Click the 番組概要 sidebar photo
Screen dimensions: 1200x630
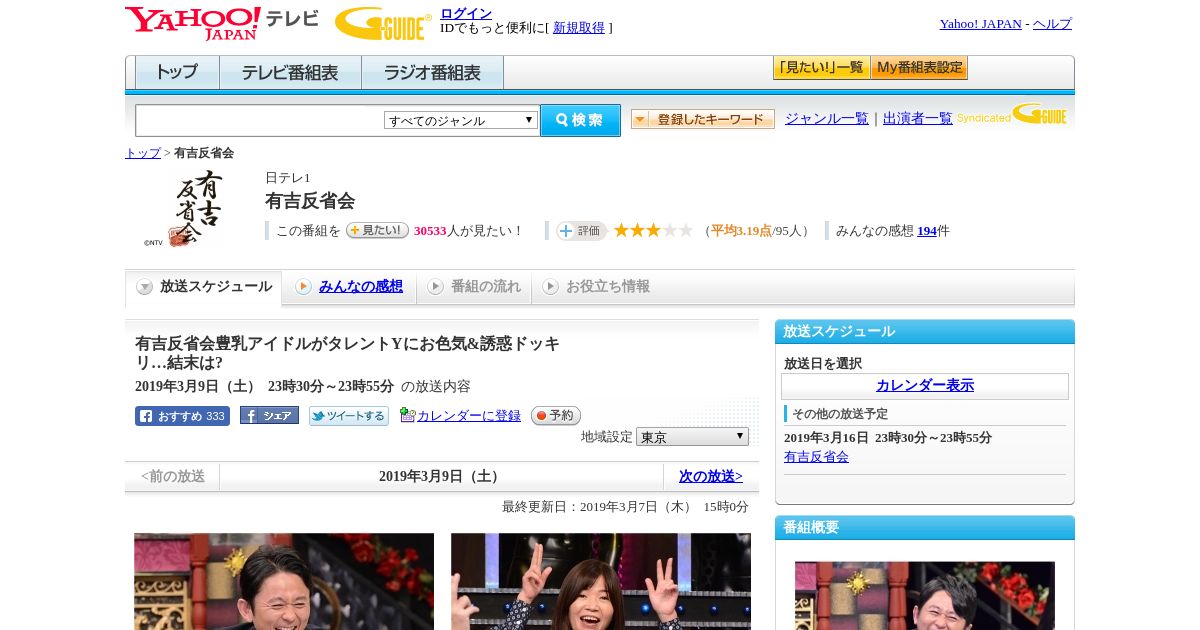click(x=925, y=595)
